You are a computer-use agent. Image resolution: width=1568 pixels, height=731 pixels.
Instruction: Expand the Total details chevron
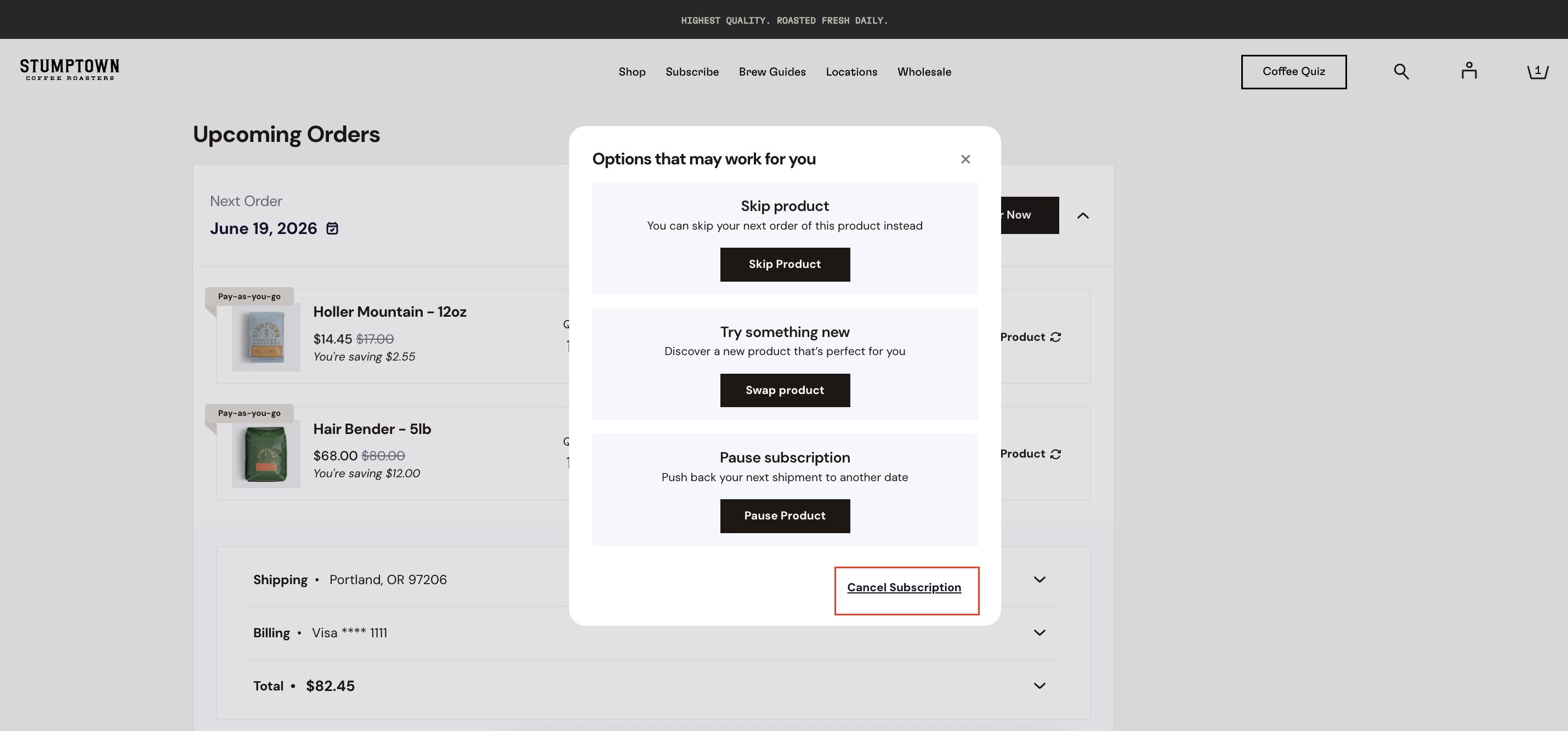pyautogui.click(x=1039, y=686)
